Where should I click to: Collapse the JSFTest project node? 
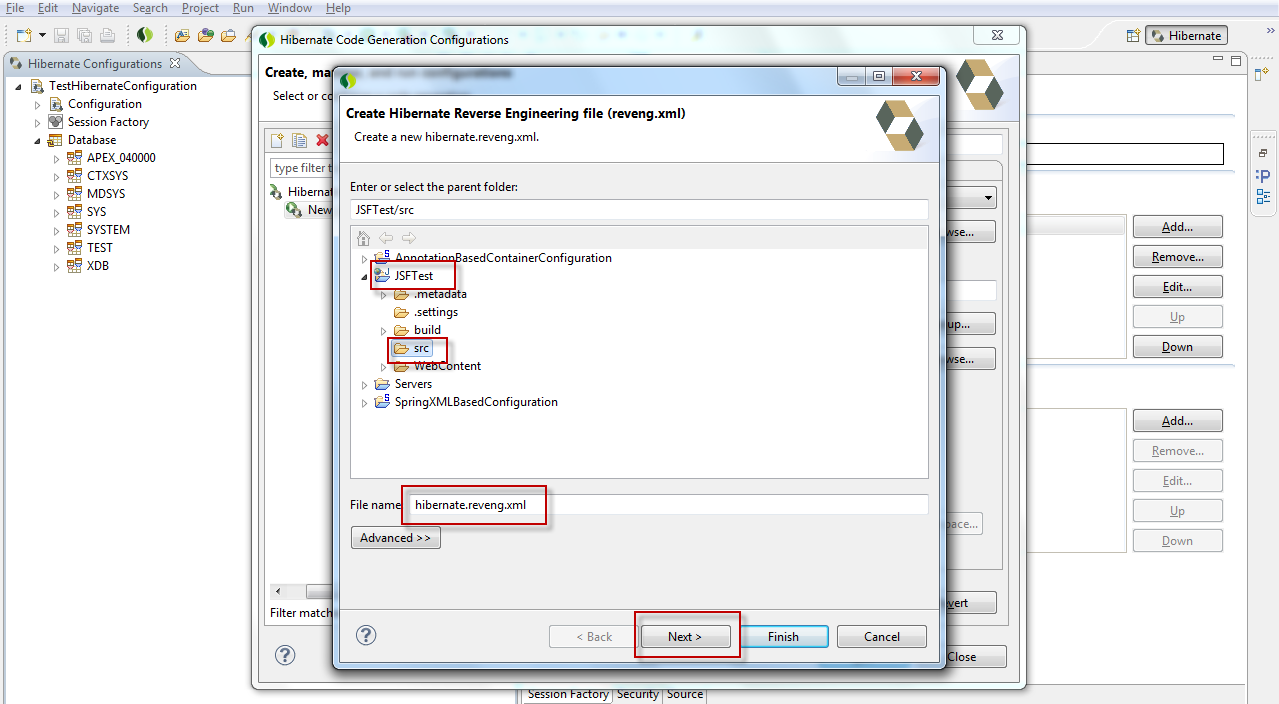click(364, 275)
